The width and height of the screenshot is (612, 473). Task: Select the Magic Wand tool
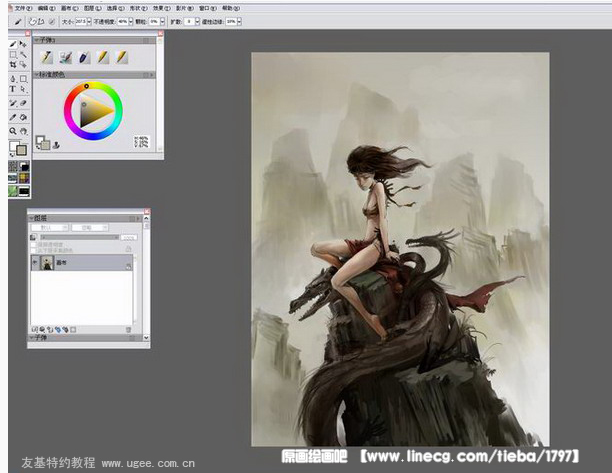(23, 55)
